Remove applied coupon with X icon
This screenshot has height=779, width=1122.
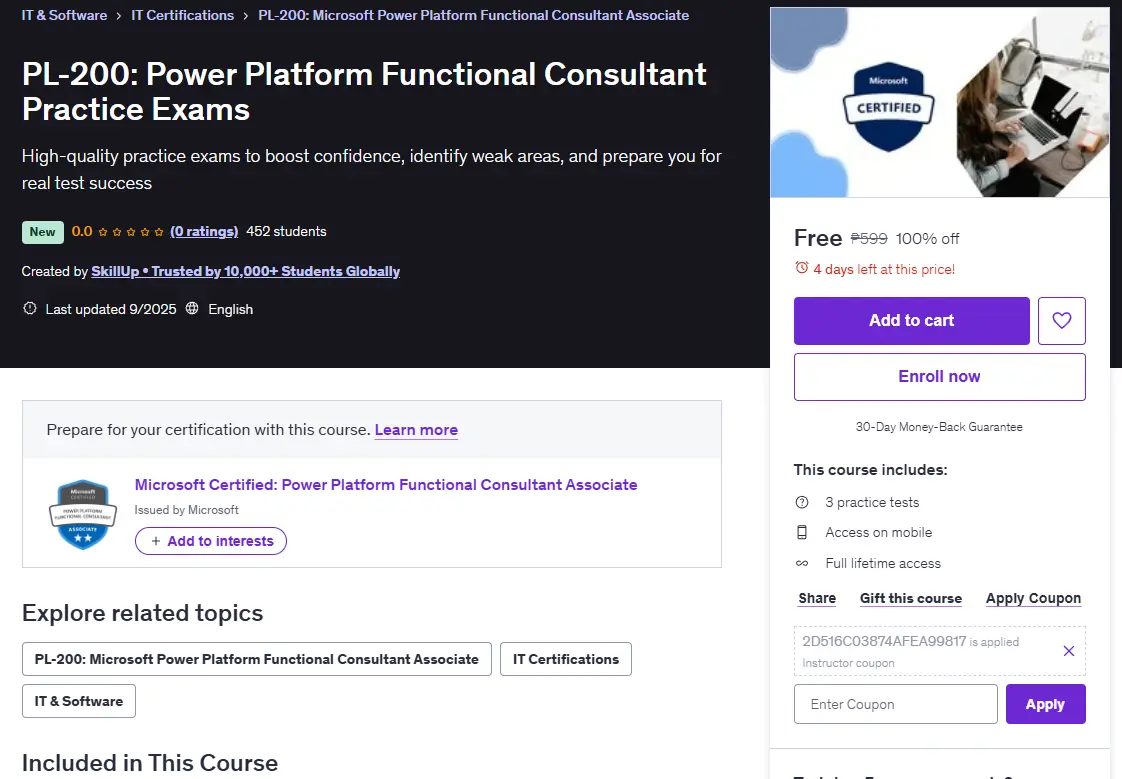1068,651
